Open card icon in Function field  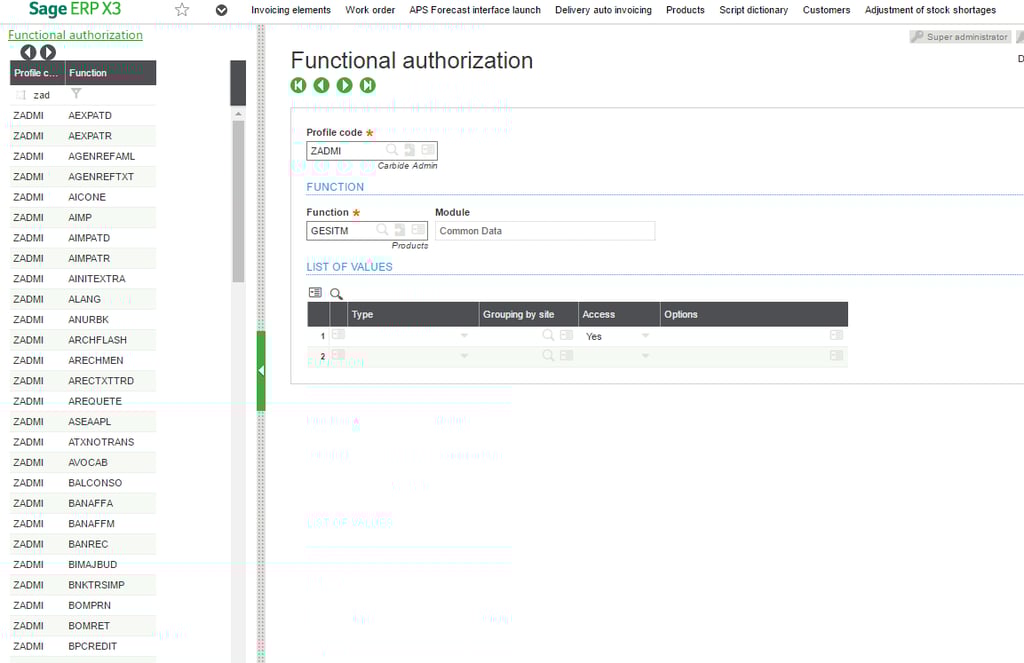pyautogui.click(x=418, y=230)
